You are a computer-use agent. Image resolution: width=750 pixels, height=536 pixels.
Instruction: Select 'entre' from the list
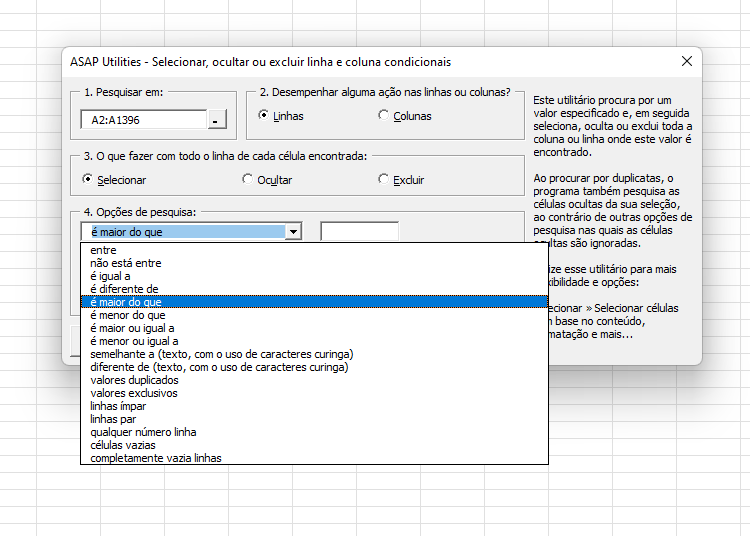tap(314, 250)
